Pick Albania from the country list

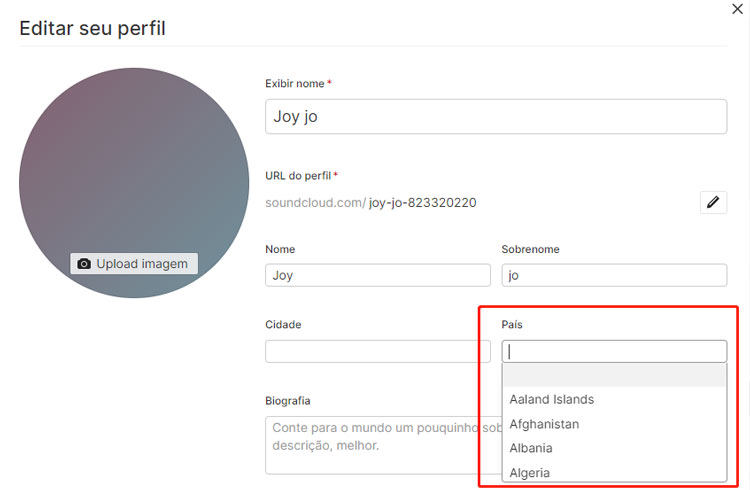click(531, 448)
